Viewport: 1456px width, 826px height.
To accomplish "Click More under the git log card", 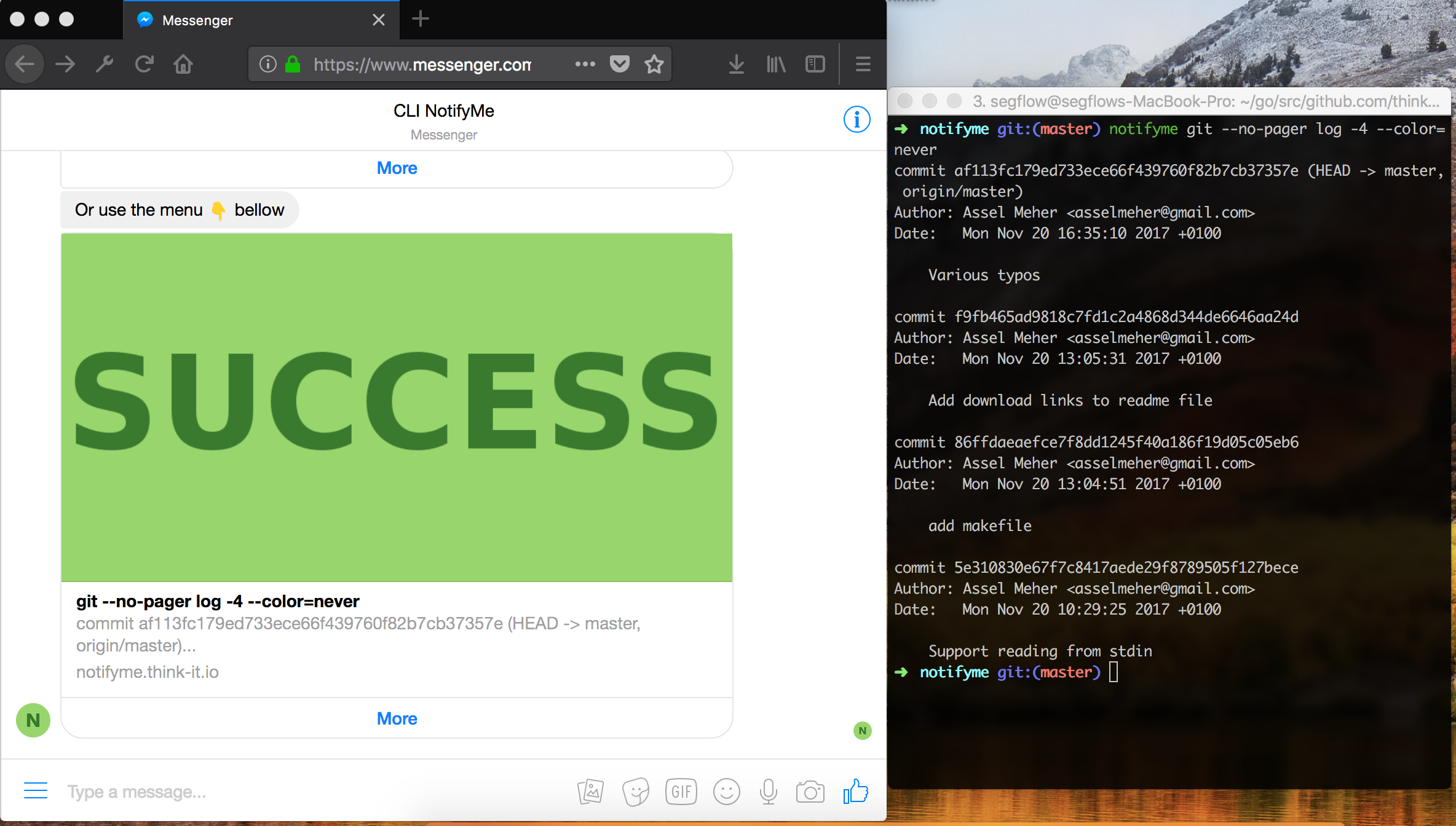I will pos(397,718).
